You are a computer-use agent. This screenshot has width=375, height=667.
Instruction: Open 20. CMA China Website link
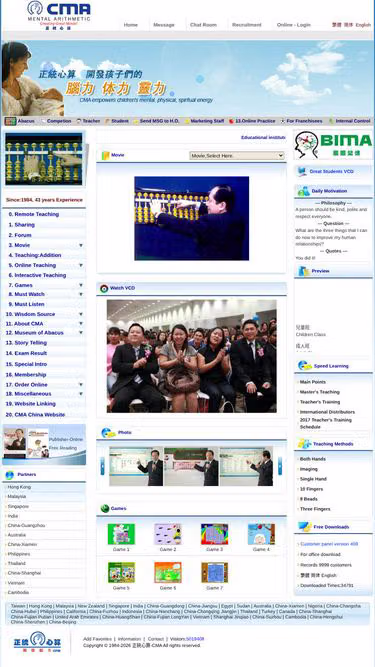click(35, 415)
